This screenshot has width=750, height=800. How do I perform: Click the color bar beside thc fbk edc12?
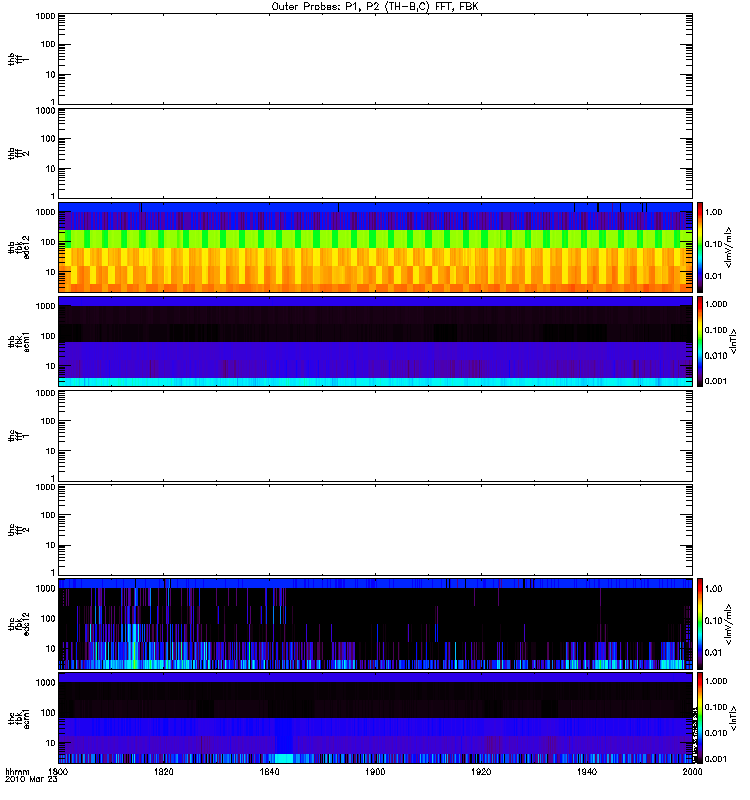pos(700,623)
